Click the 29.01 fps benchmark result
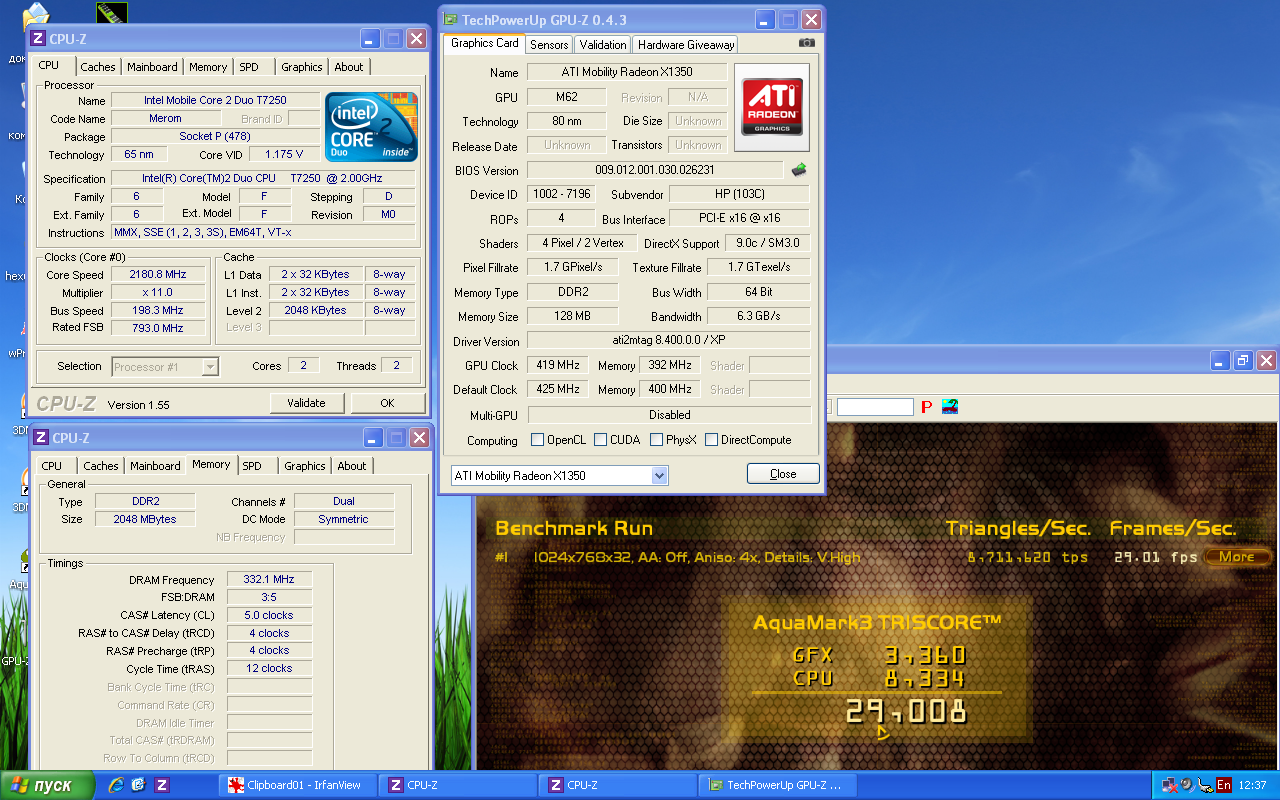Screen dimensions: 1280x800 coord(1155,557)
